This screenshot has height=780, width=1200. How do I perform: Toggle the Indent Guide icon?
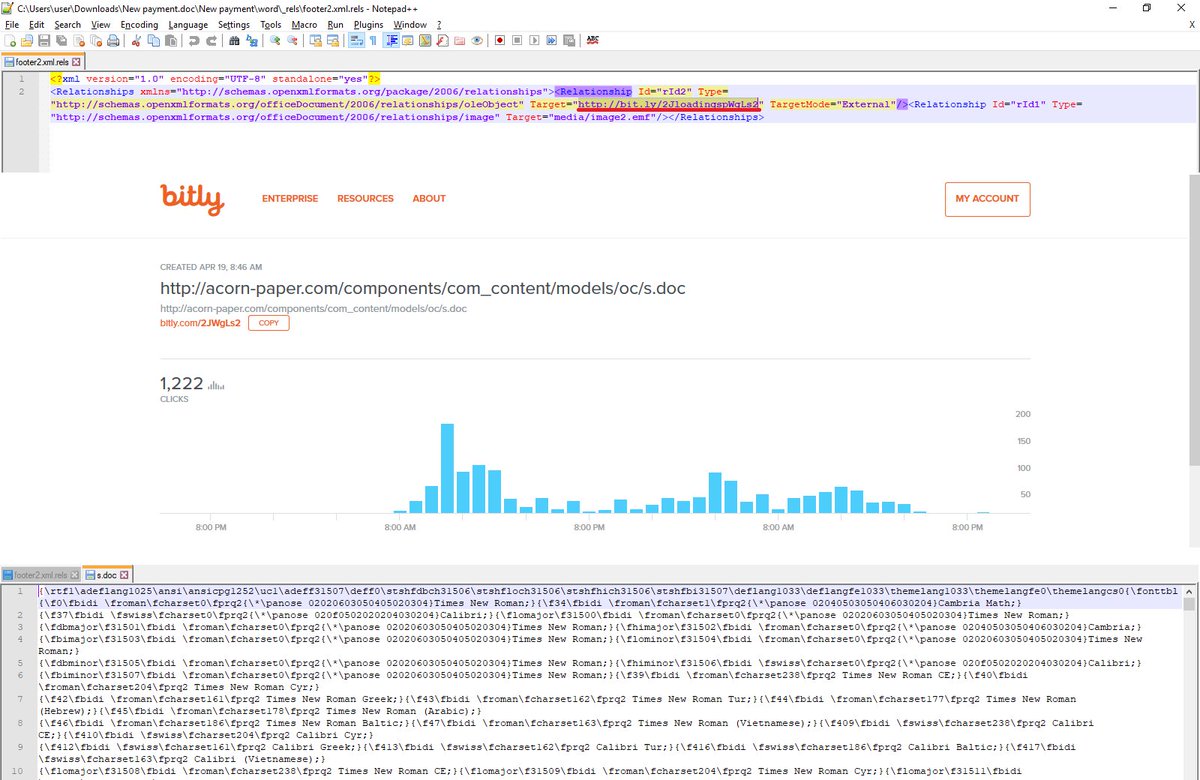[392, 41]
